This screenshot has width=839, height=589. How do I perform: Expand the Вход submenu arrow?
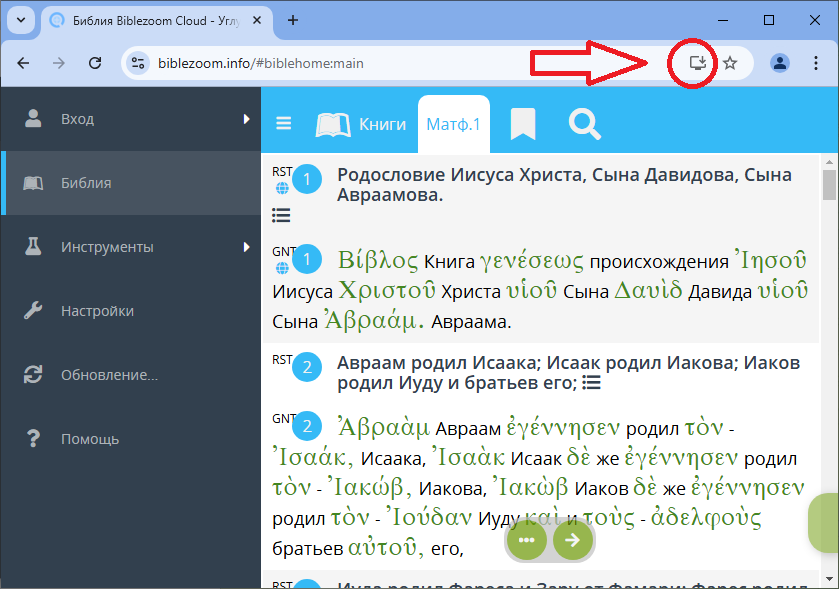[x=246, y=119]
